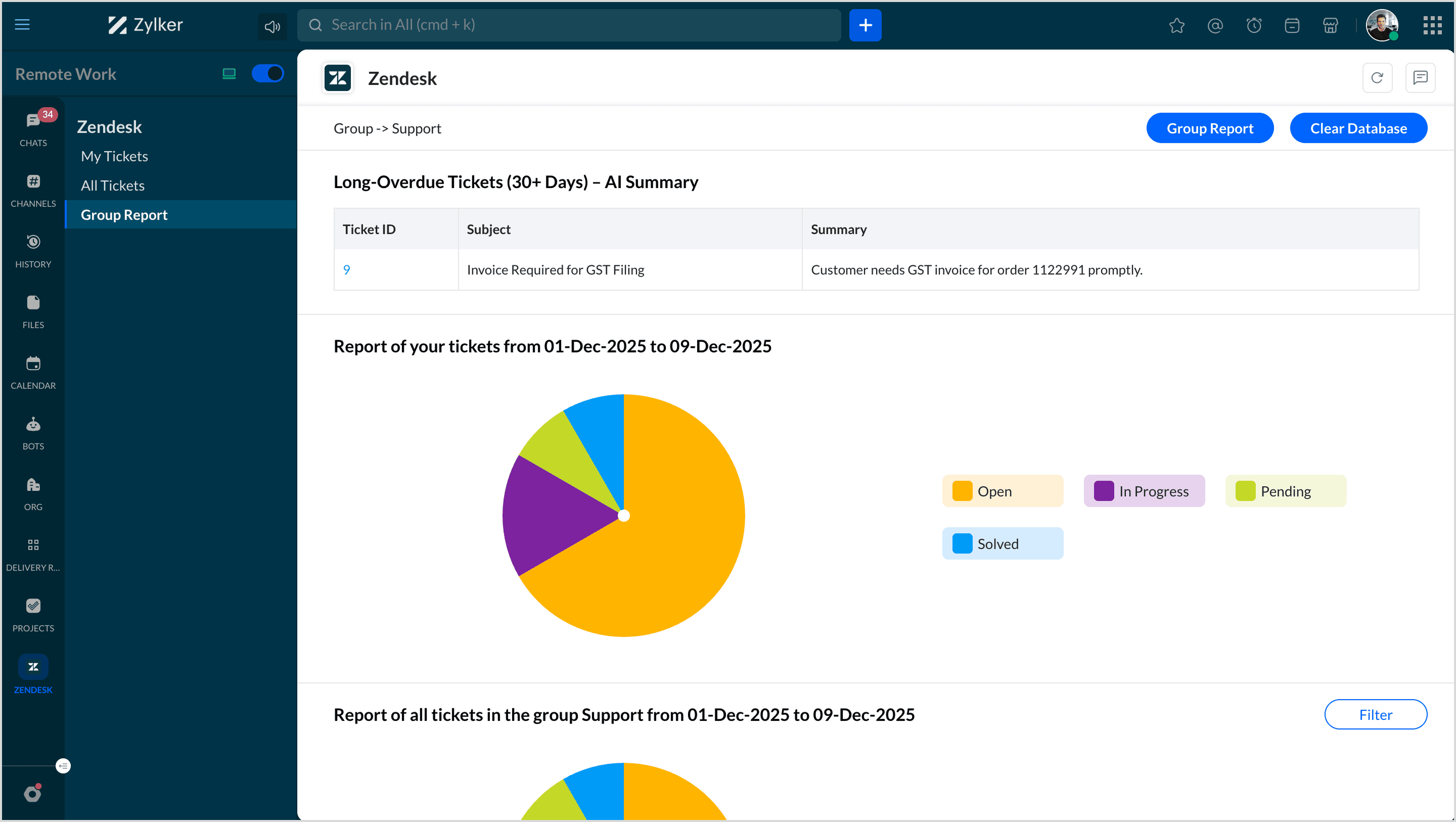Expand the hamburger main menu
1456x822 pixels.
coord(22,24)
